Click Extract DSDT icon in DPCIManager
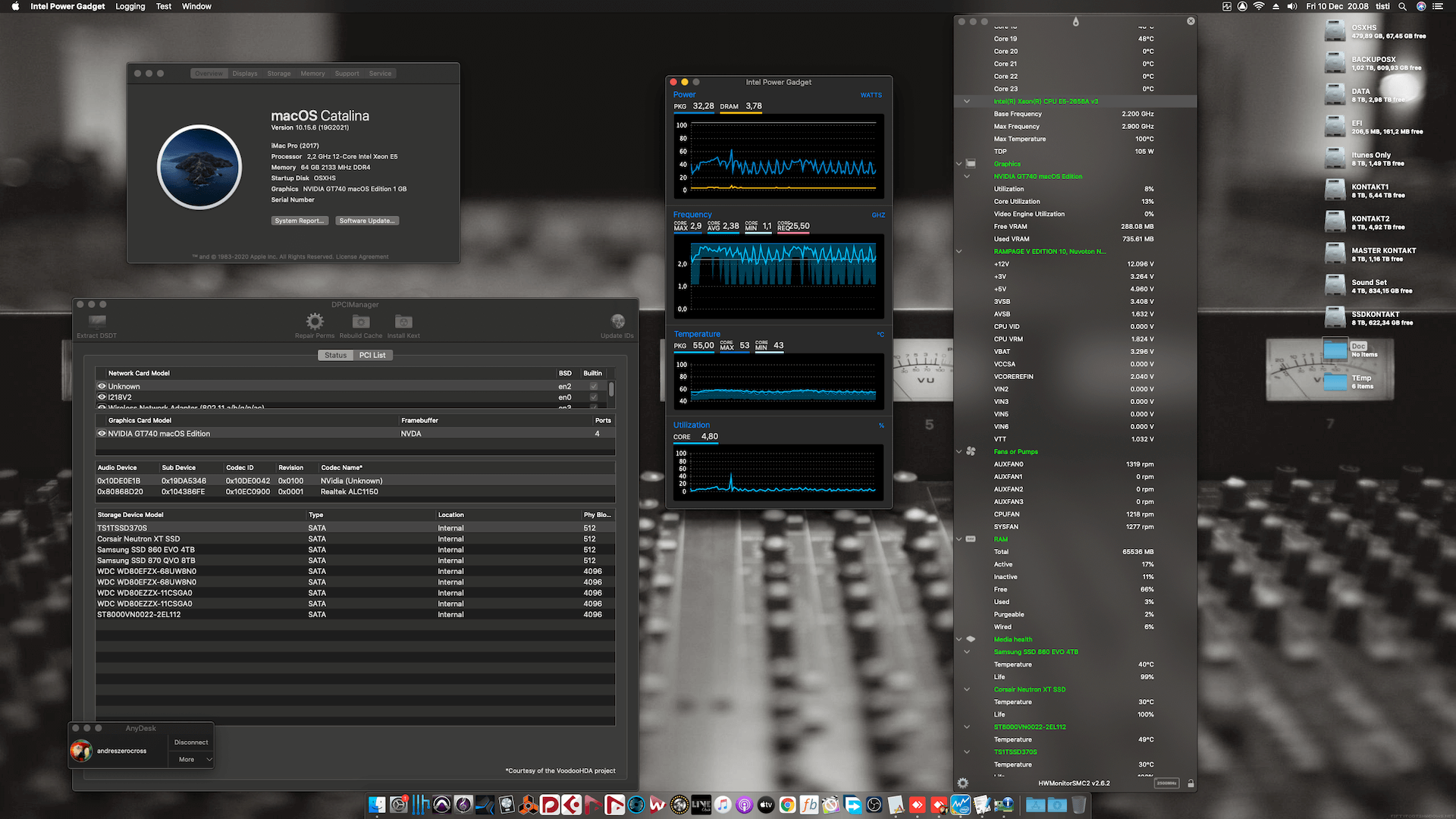 97,321
